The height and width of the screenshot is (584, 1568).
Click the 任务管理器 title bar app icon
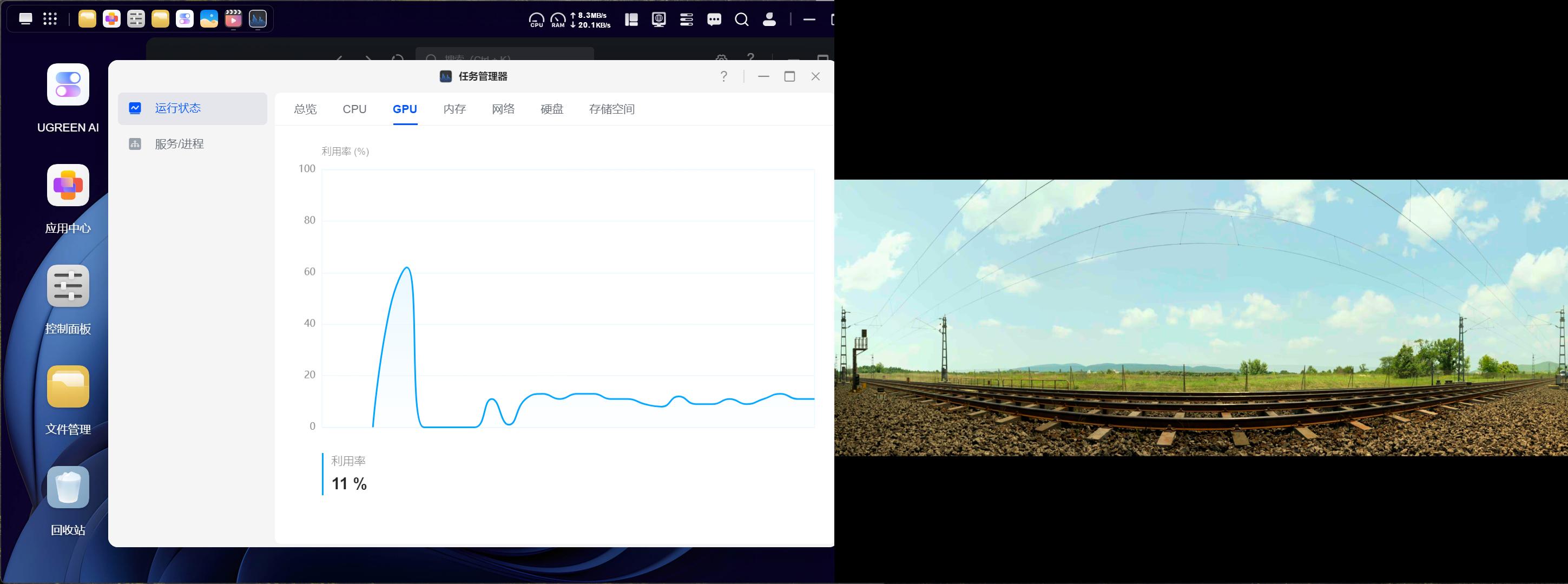pos(446,76)
